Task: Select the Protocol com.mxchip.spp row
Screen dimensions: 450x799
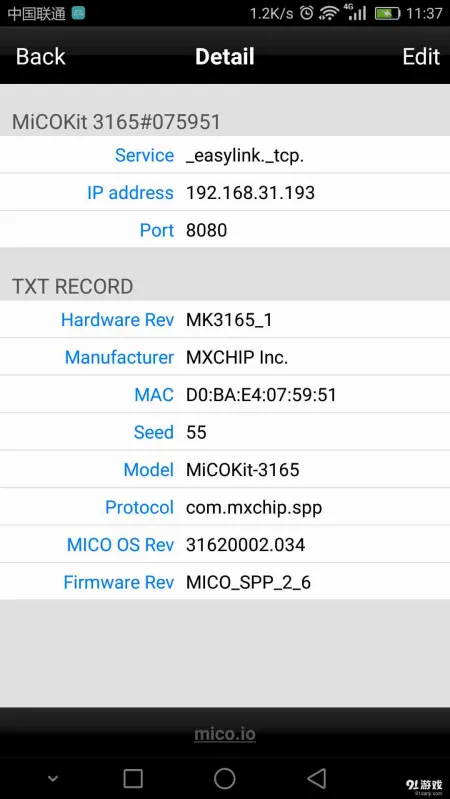Action: click(225, 507)
